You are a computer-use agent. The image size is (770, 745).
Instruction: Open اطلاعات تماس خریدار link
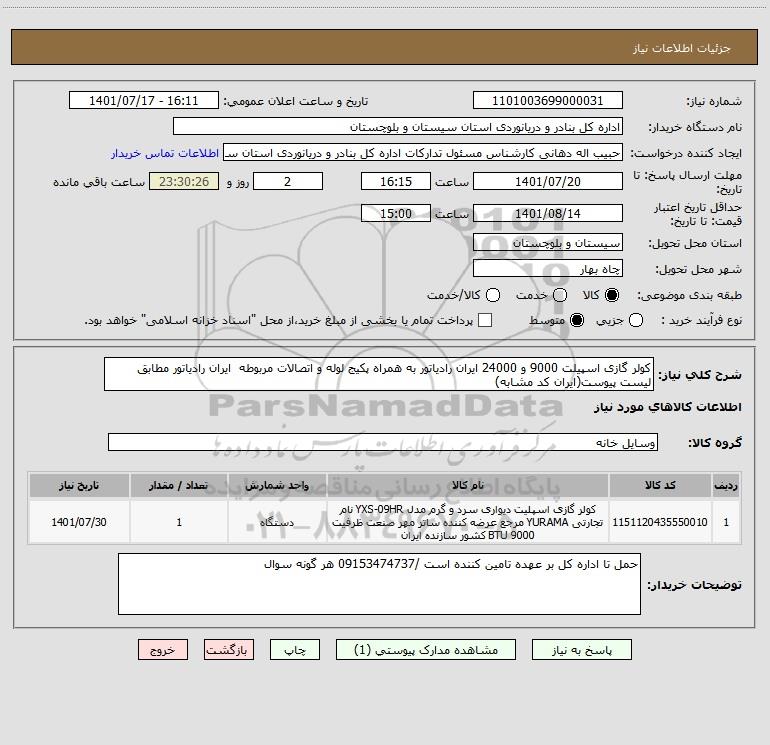click(165, 153)
